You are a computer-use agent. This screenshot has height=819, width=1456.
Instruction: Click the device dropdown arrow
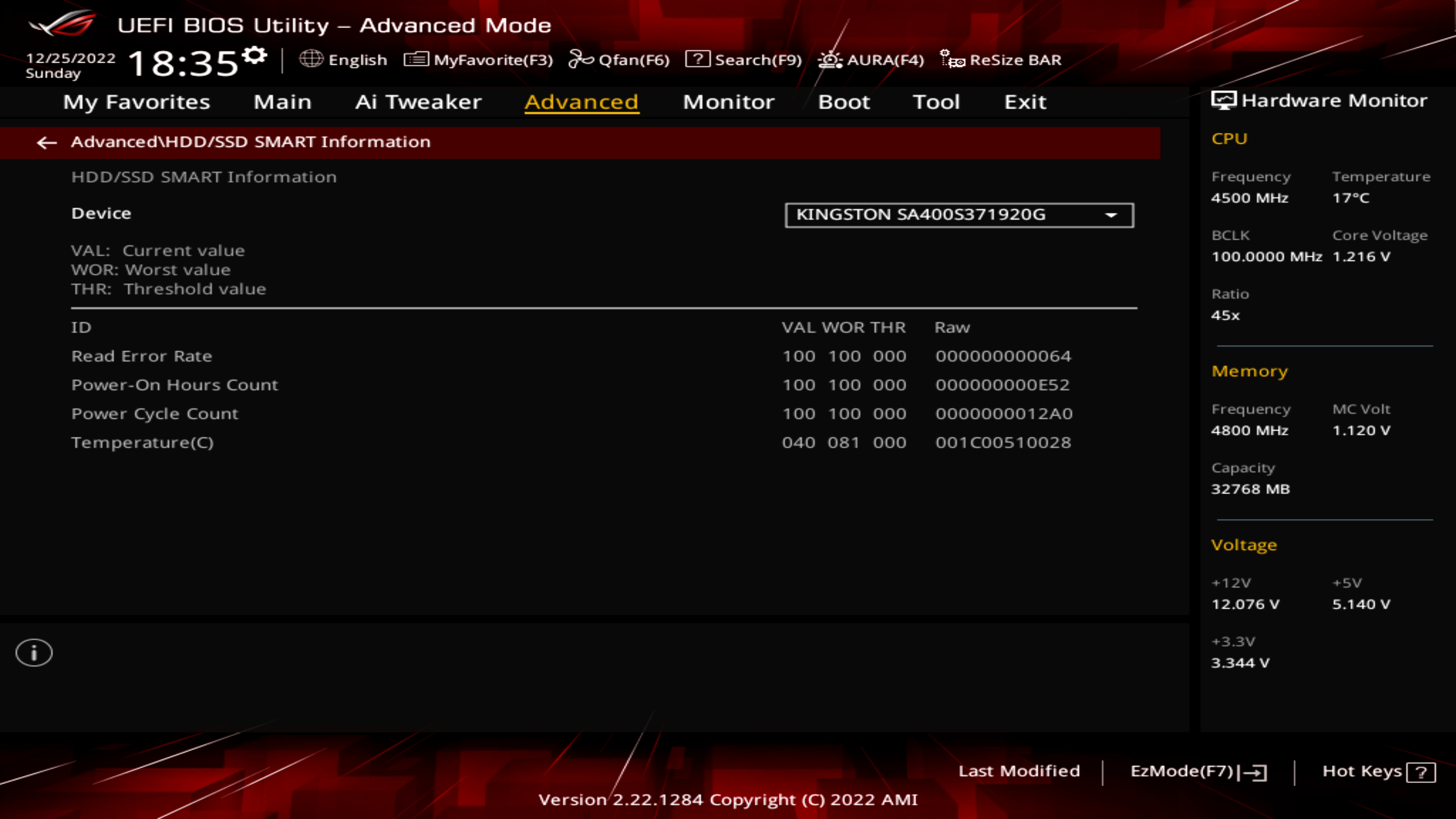1111,215
